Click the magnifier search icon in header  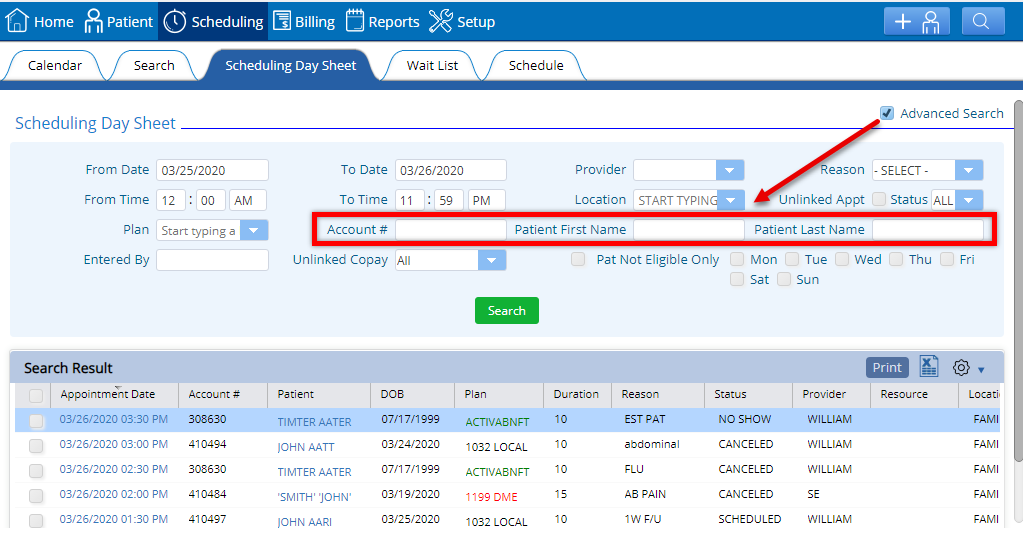click(982, 22)
